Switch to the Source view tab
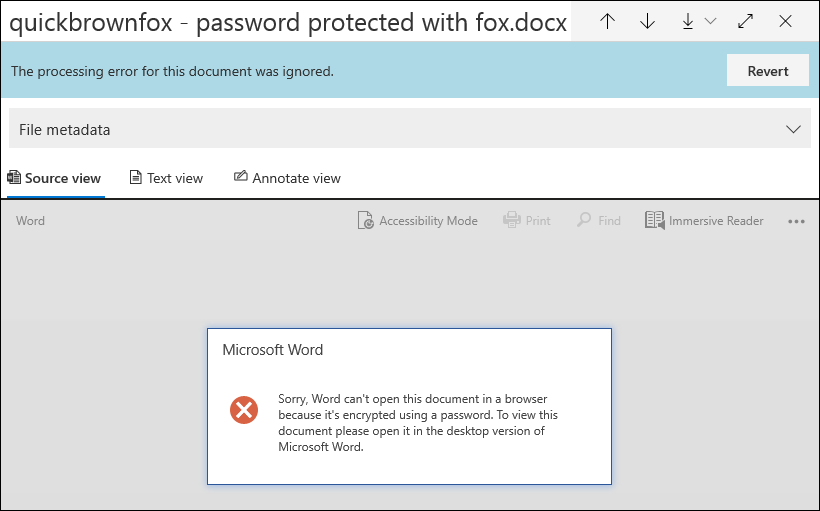This screenshot has width=820, height=511. pos(54,178)
